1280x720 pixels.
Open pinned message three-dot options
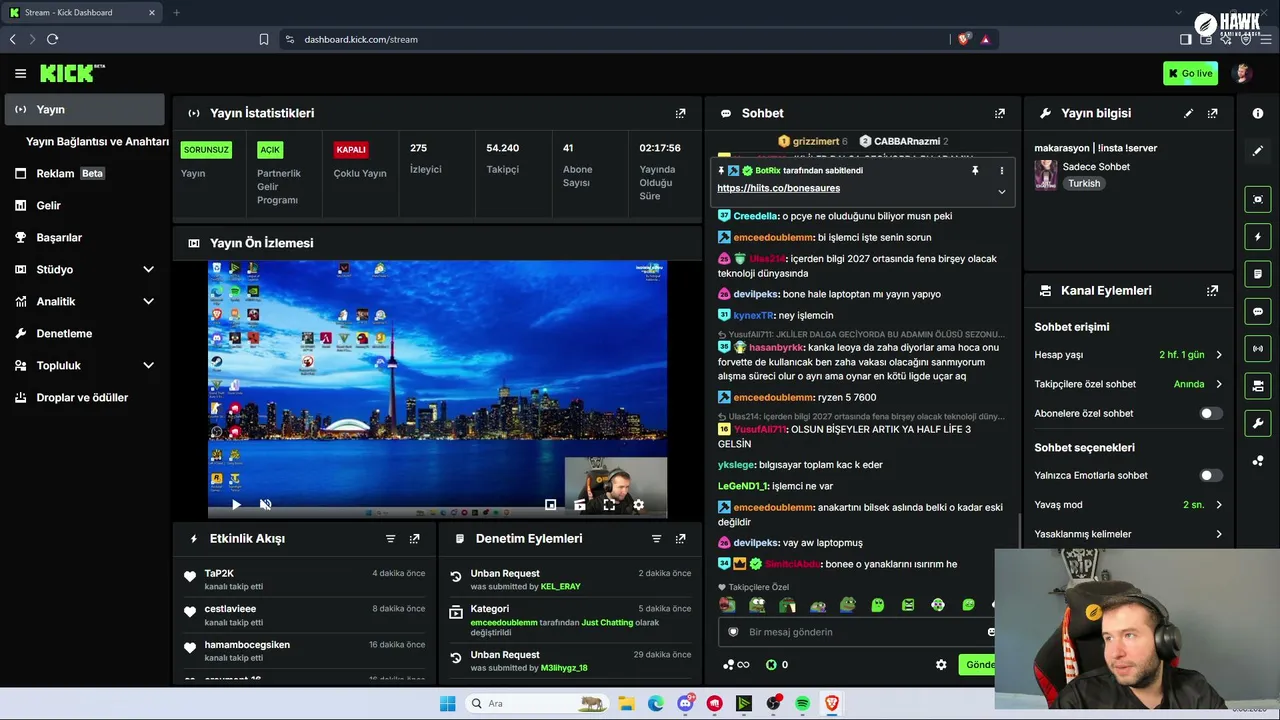pos(1001,170)
